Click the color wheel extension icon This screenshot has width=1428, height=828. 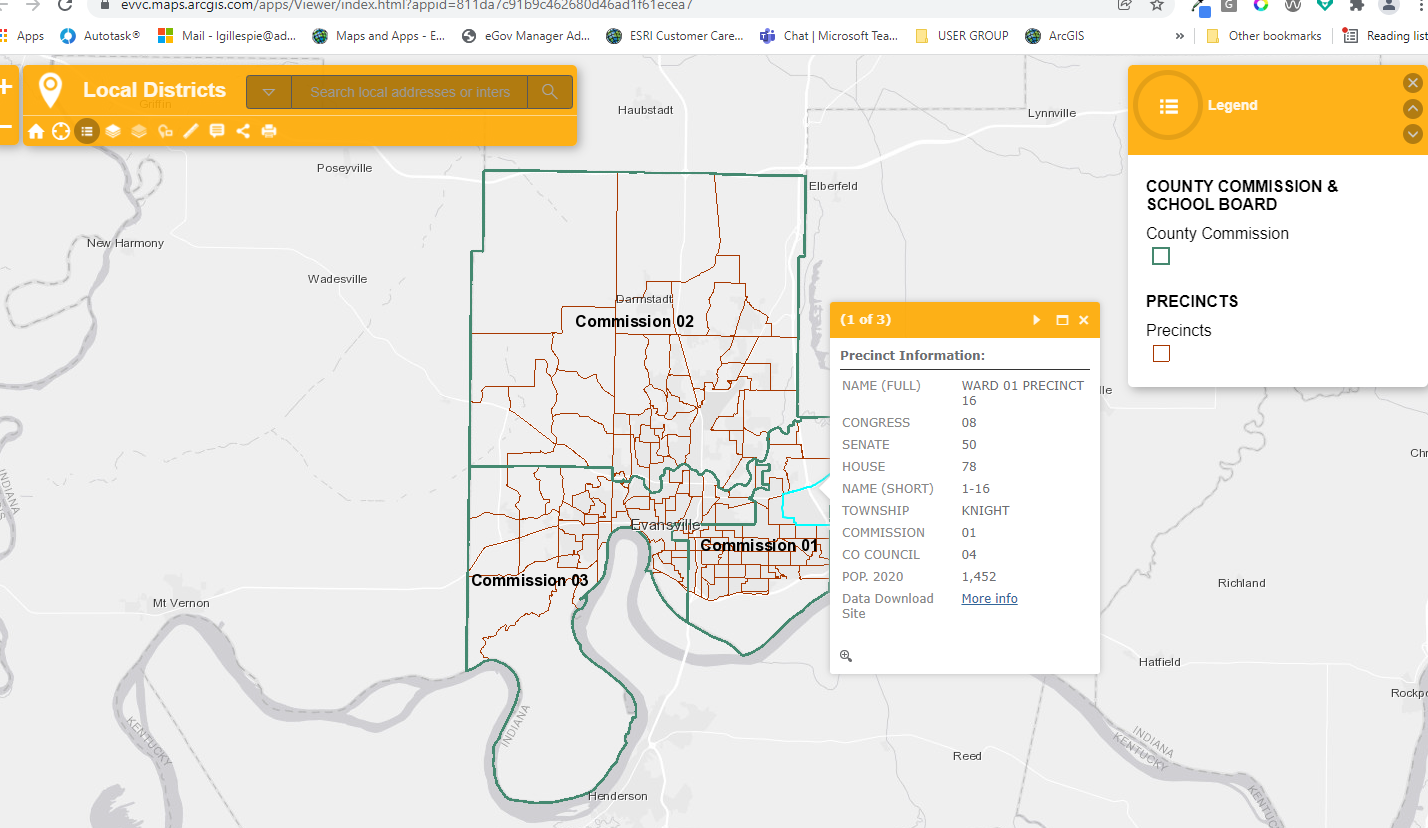[1261, 5]
